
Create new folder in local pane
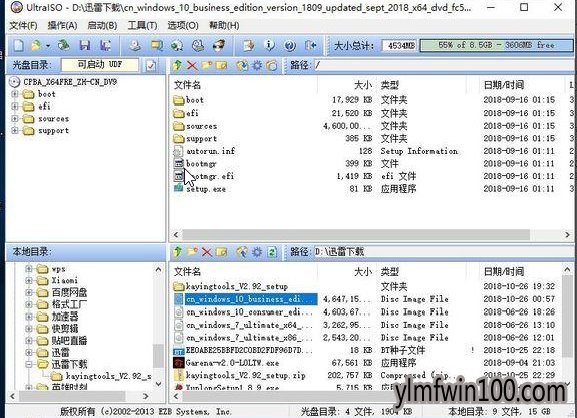[192, 252]
